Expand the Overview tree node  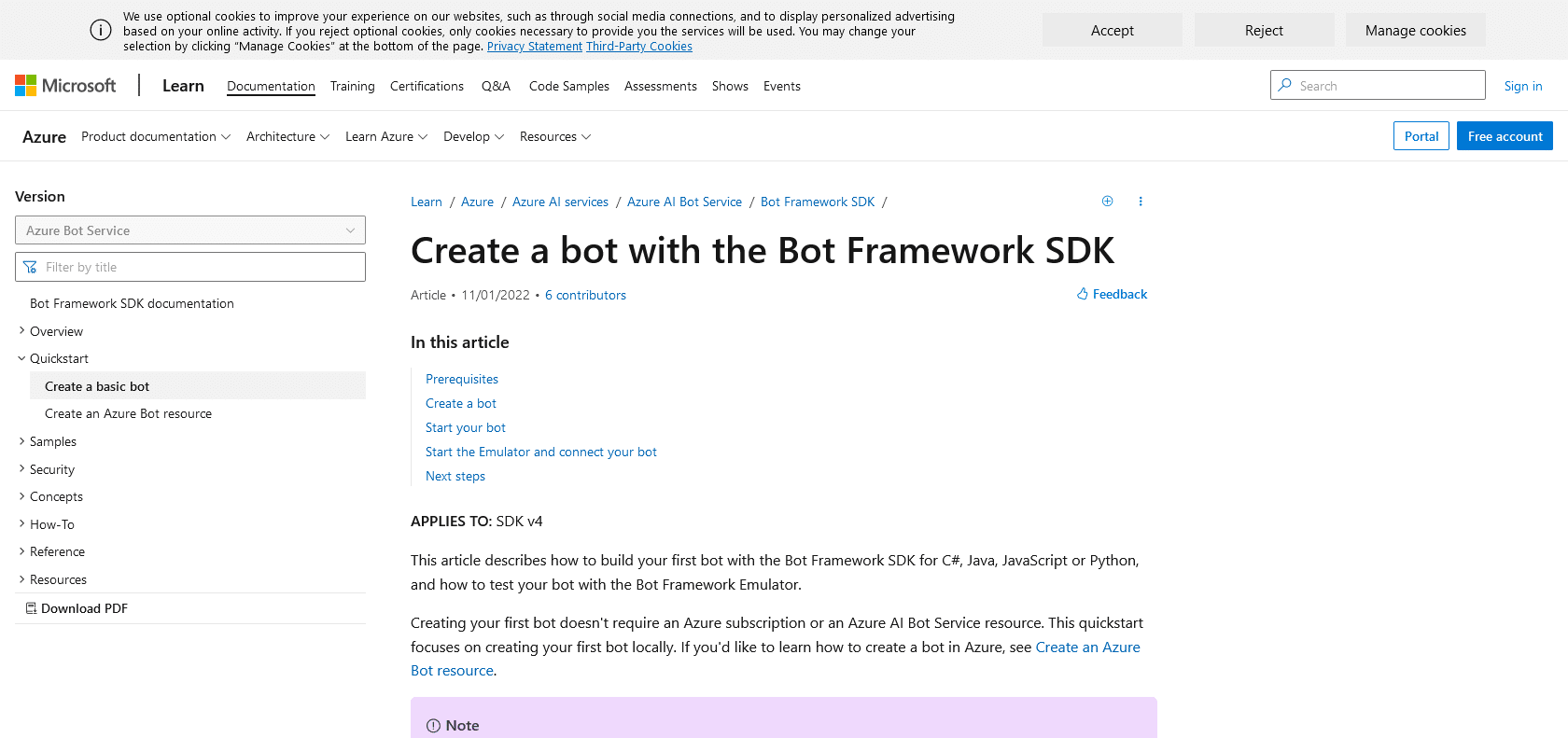point(21,331)
